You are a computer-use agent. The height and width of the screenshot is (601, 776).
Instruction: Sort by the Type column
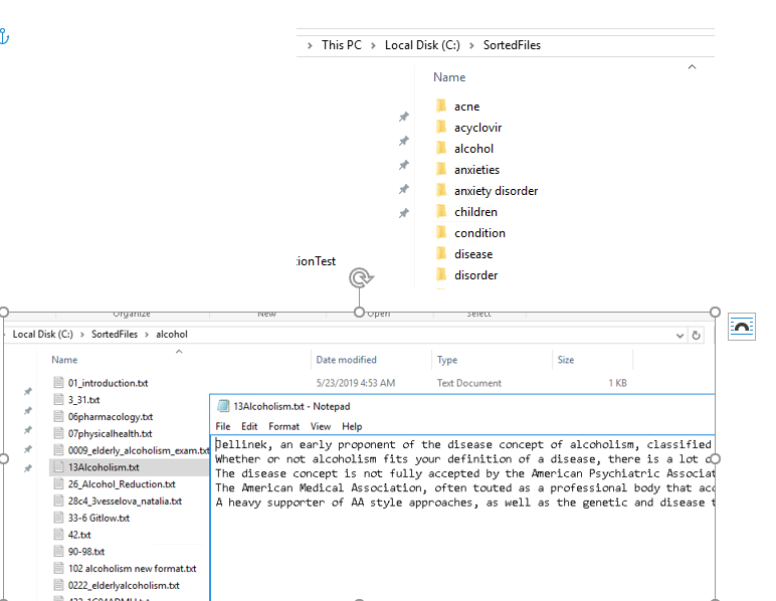tap(447, 360)
